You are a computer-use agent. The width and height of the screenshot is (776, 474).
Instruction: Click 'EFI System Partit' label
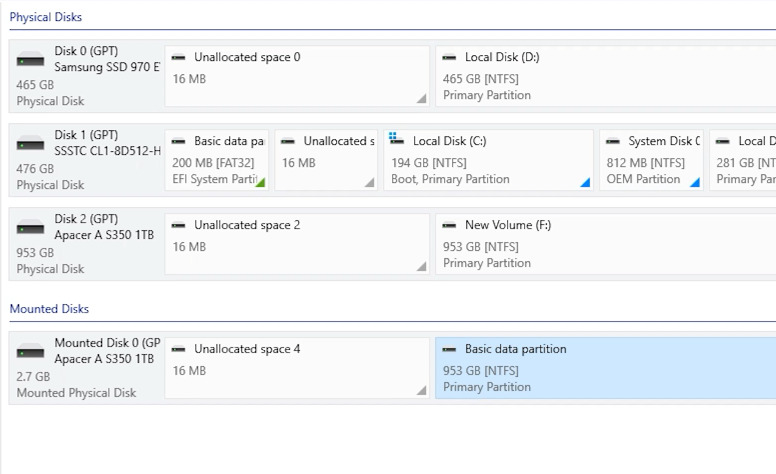[215, 179]
